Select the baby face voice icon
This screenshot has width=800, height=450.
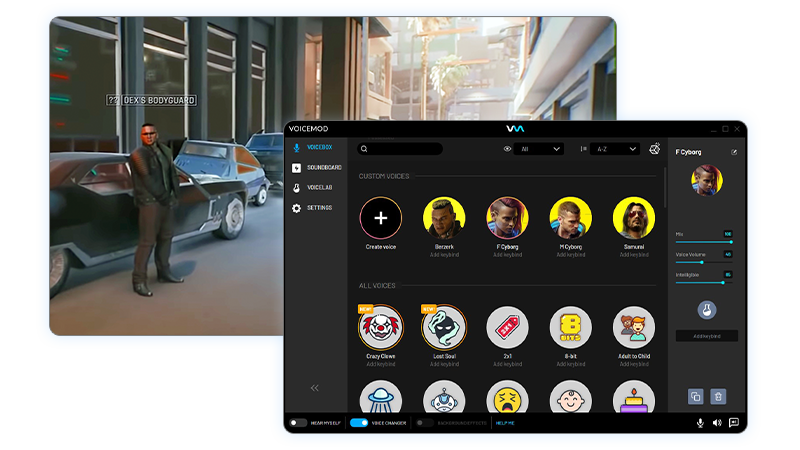(570, 397)
